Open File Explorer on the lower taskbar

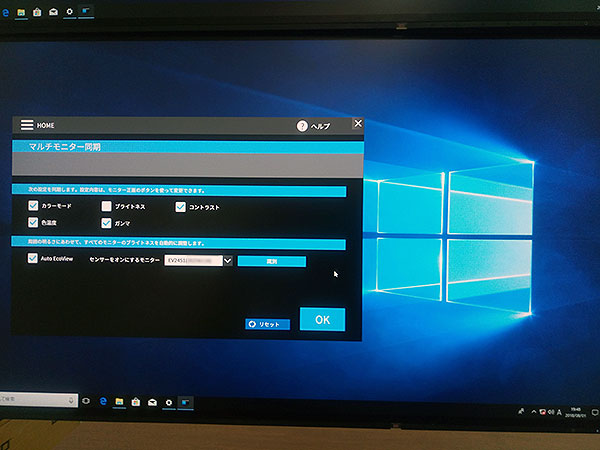[119, 402]
